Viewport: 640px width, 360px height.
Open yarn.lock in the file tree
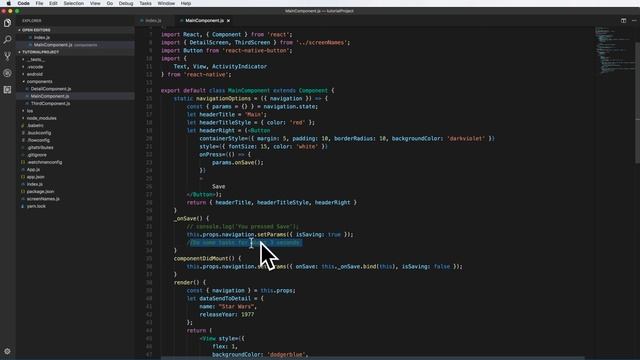[36, 207]
